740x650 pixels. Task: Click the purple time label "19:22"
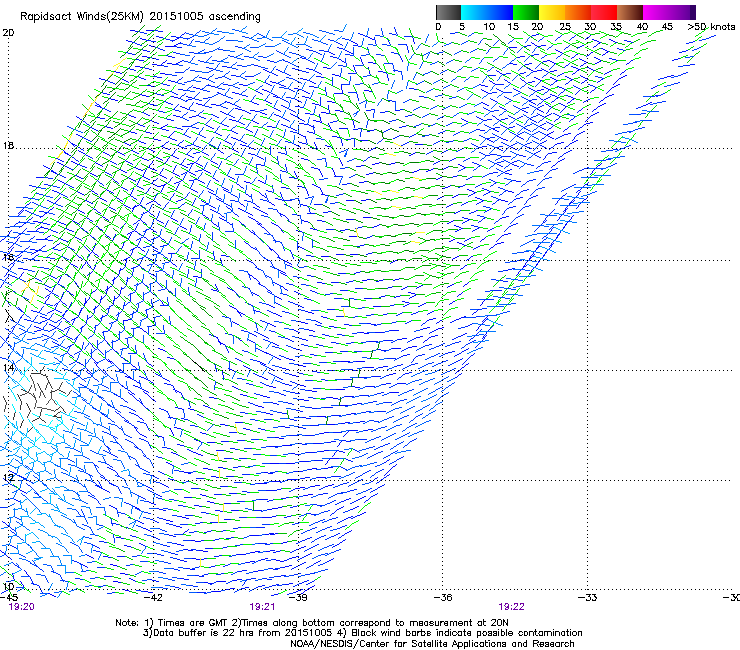[x=512, y=607]
